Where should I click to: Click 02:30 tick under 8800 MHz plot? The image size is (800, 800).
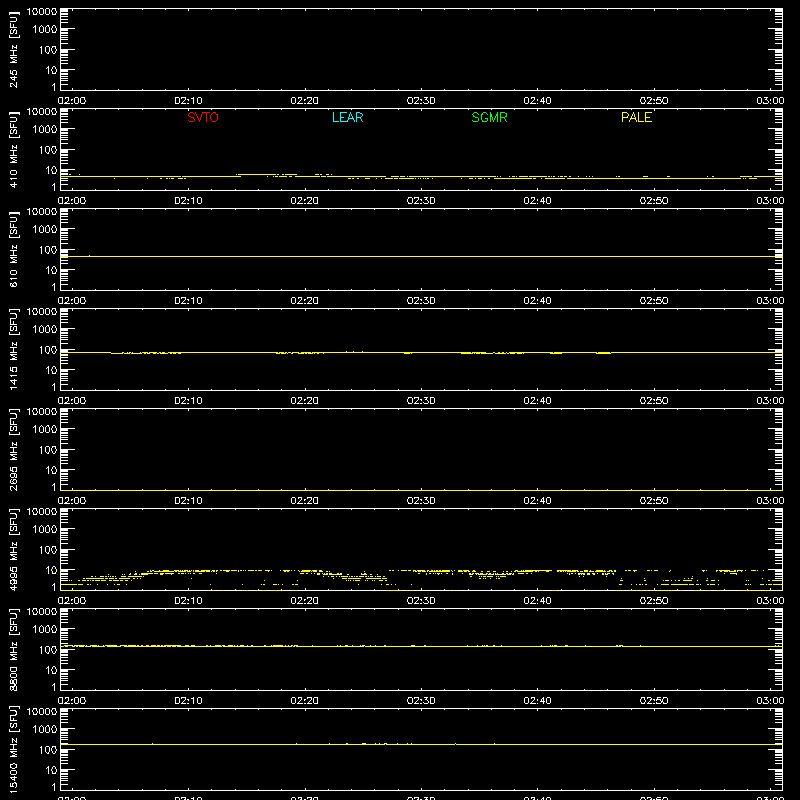pos(421,701)
